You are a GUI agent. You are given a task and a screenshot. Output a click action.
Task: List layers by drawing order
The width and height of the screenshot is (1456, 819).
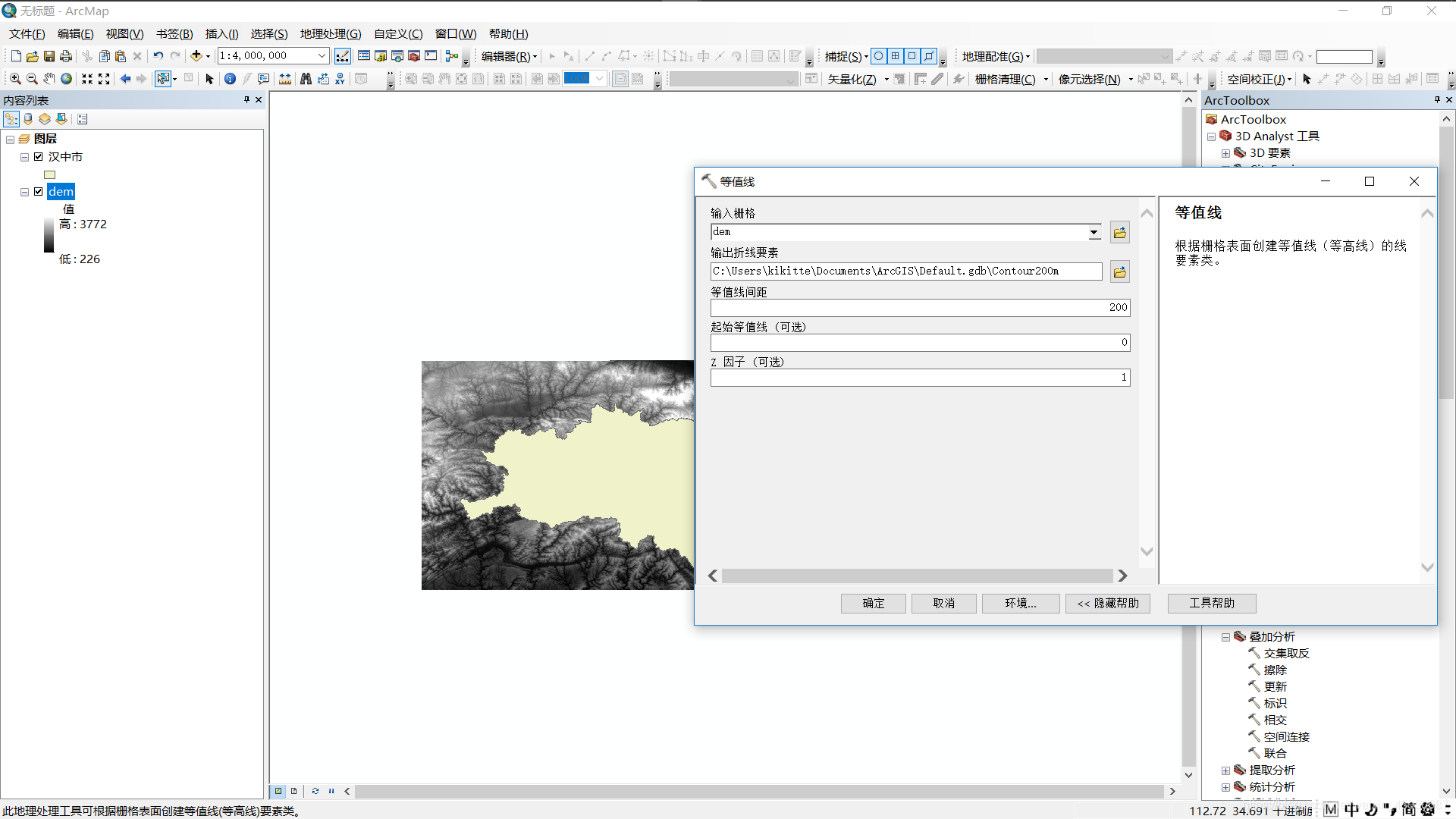pos(11,119)
